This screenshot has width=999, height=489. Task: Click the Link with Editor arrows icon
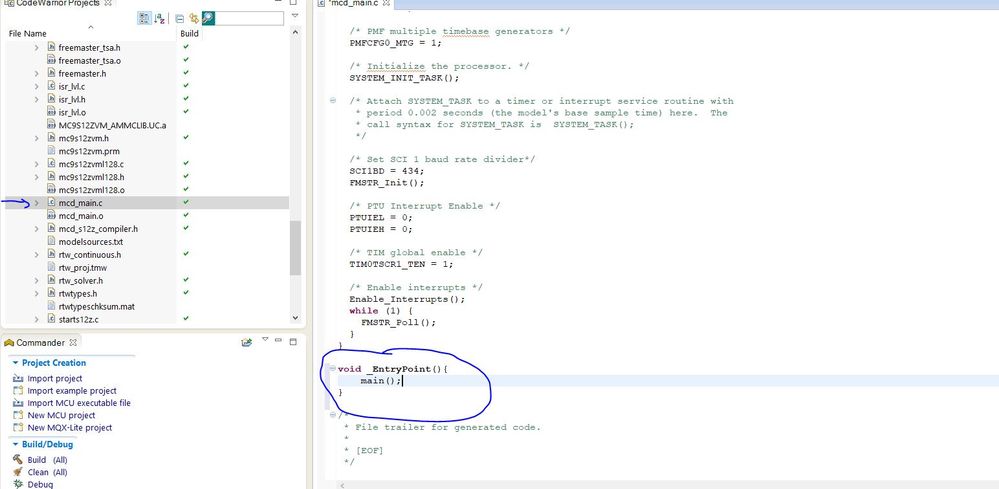click(194, 18)
